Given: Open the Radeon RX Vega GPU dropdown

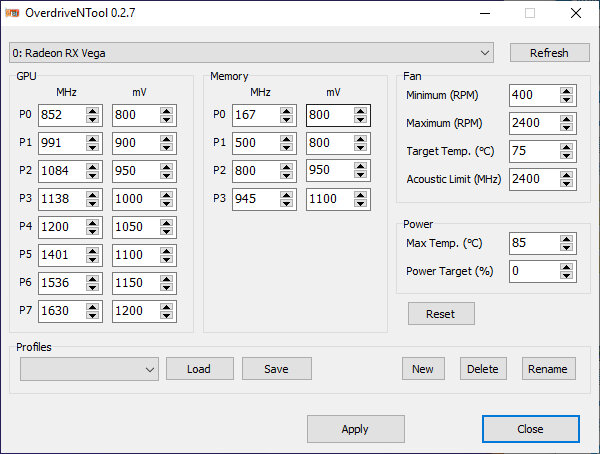Looking at the screenshot, I should pyautogui.click(x=251, y=52).
